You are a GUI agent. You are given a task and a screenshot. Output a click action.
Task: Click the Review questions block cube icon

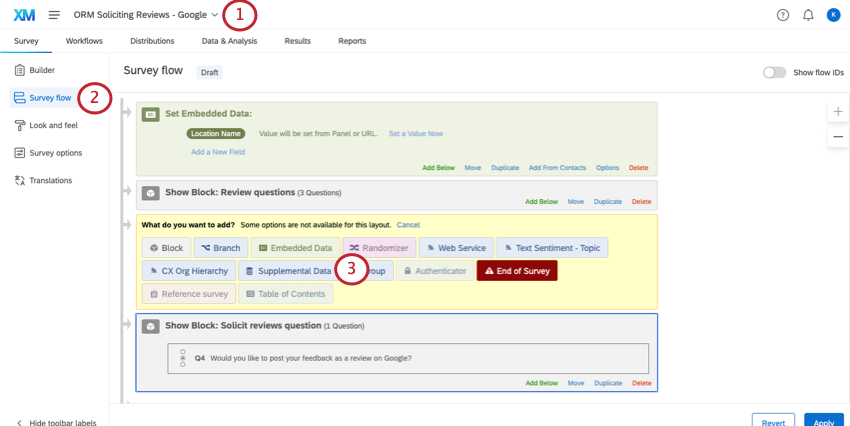pos(151,193)
